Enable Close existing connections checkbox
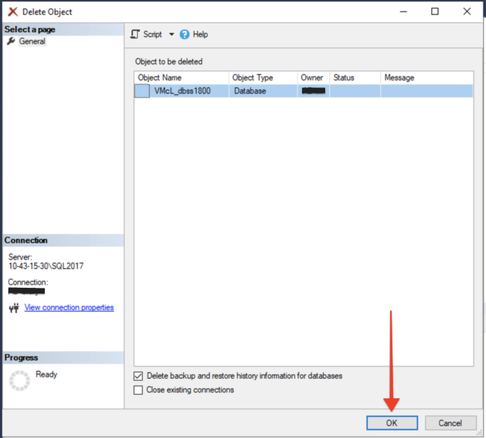 click(138, 390)
